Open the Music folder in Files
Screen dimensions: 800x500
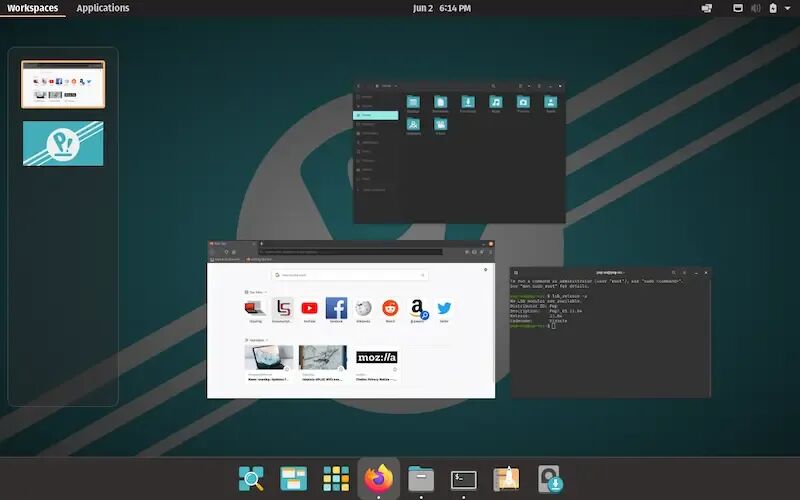coord(495,104)
